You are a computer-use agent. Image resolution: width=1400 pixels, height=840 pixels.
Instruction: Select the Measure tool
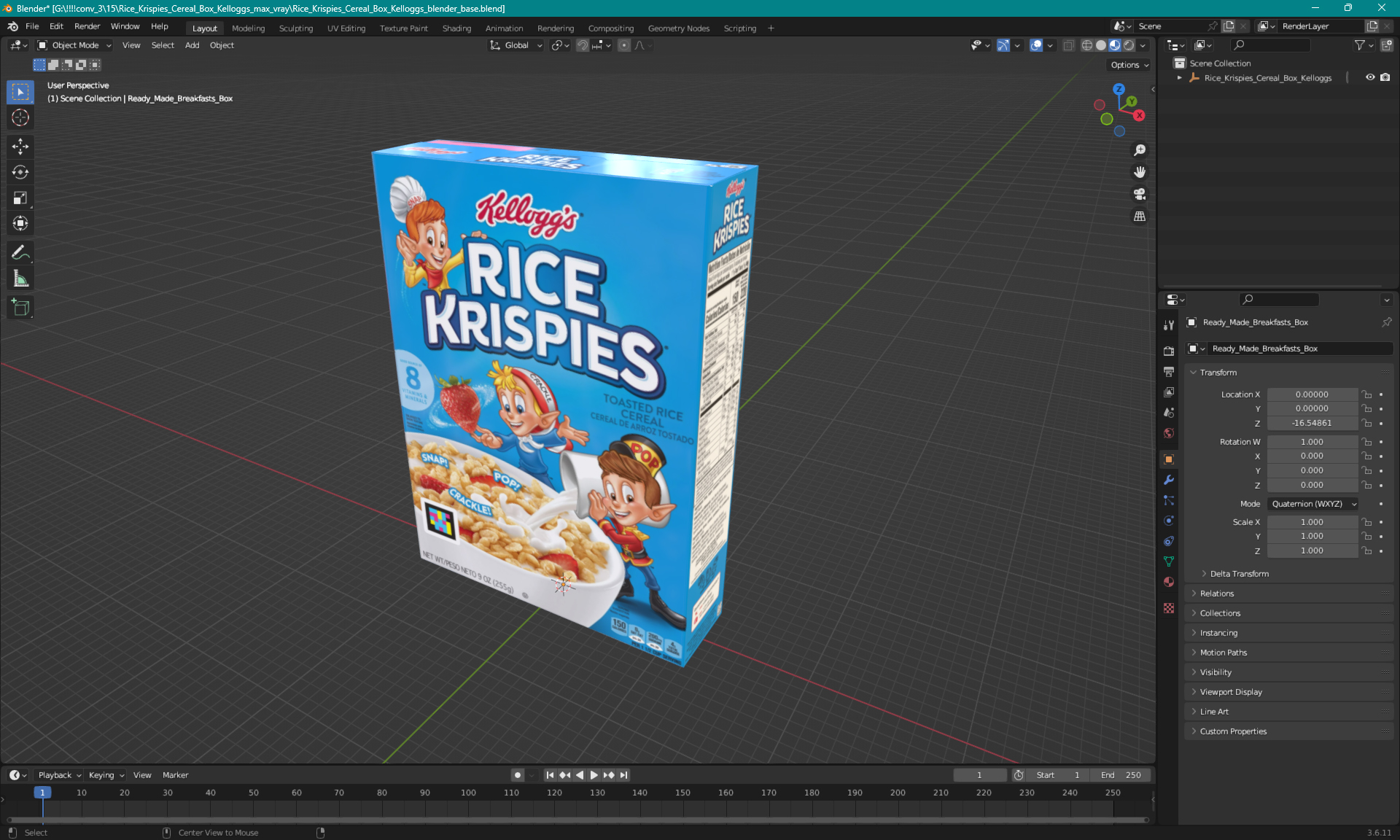(20, 279)
